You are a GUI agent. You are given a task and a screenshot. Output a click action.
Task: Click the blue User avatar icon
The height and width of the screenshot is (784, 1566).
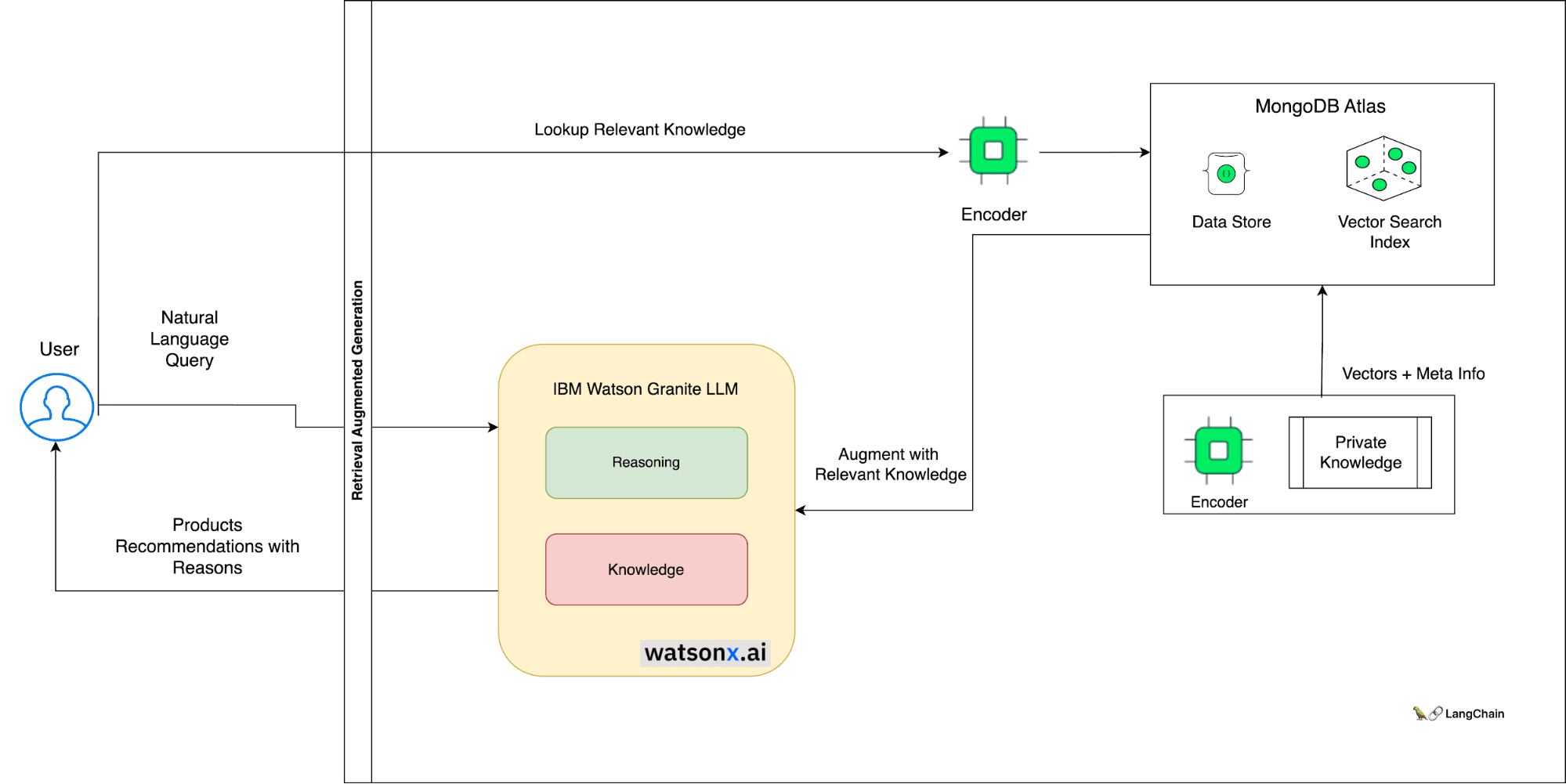[56, 407]
